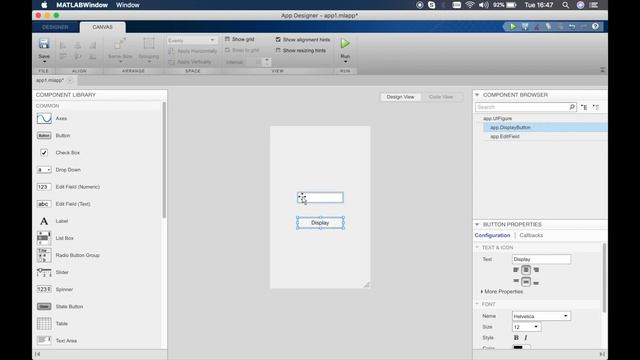Open the Callbacks tab
This screenshot has height=360, width=640.
(x=531, y=236)
